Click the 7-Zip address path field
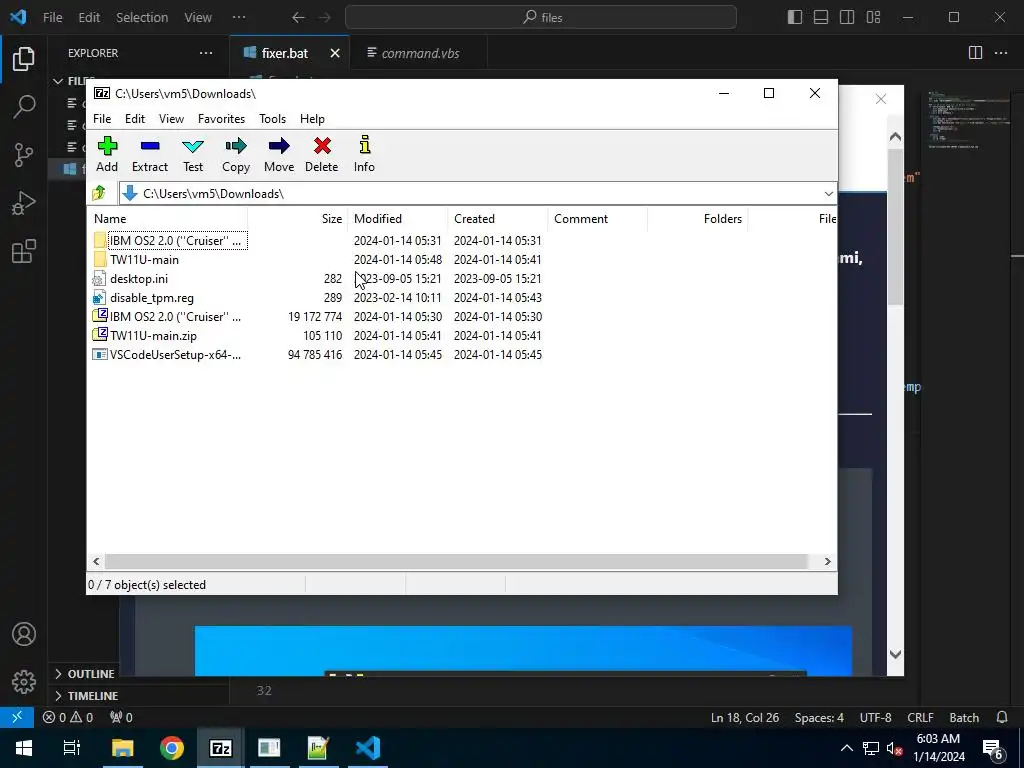 click(477, 193)
